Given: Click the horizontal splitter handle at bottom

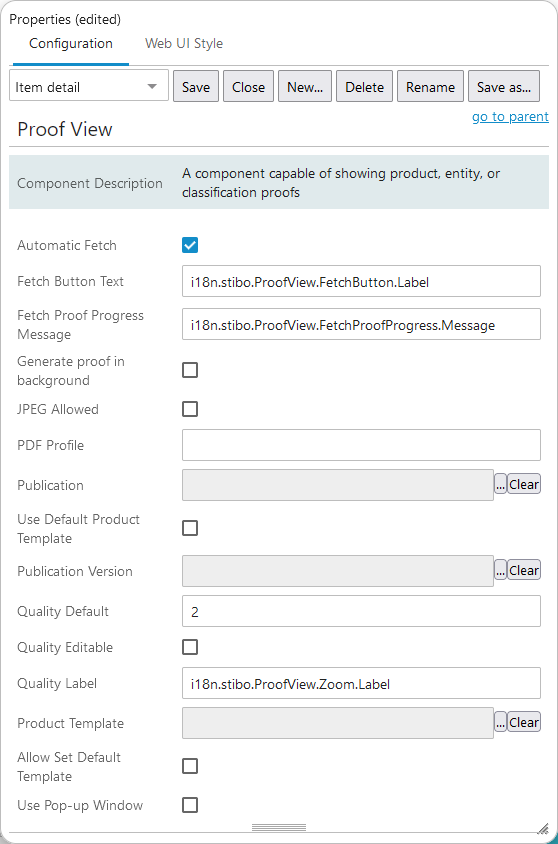Looking at the screenshot, I should [279, 827].
